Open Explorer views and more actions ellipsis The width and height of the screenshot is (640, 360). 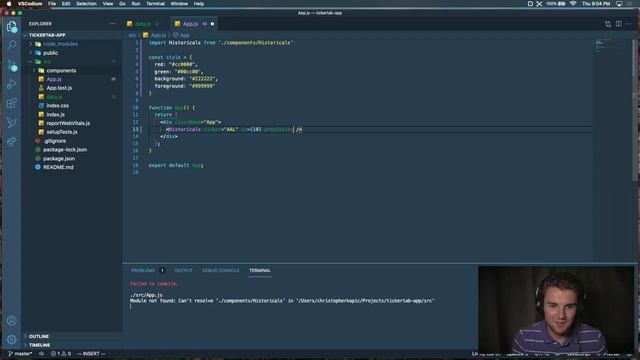pyautogui.click(x=113, y=24)
